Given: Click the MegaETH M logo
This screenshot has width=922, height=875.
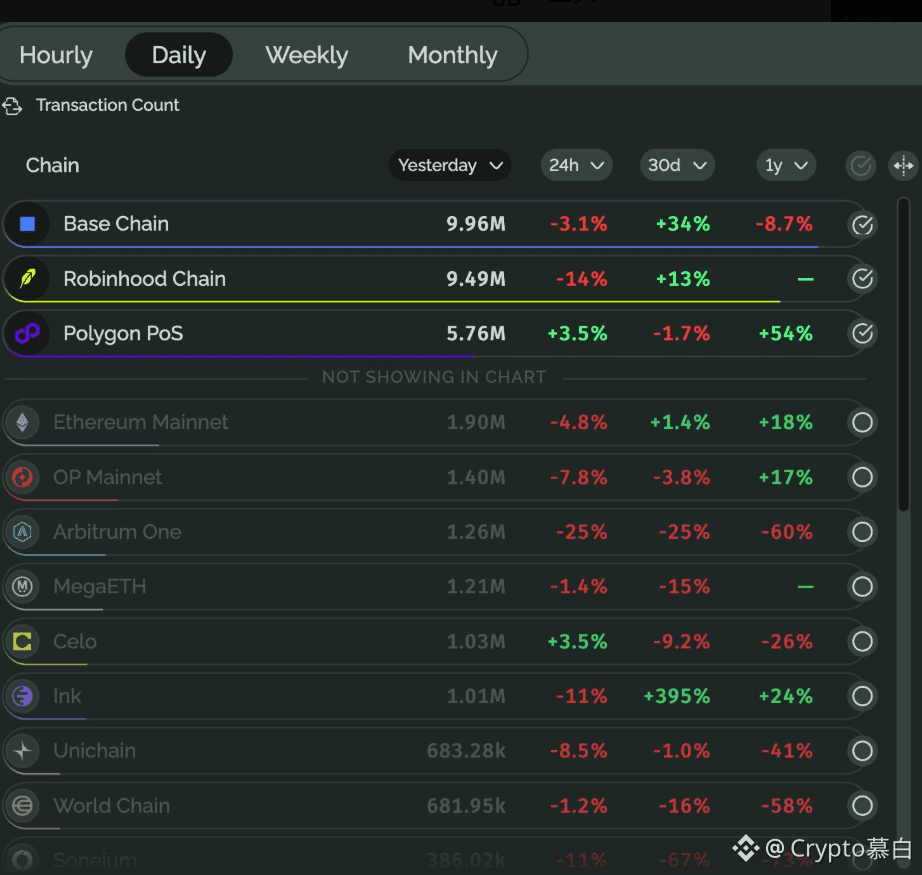Looking at the screenshot, I should click(x=22, y=586).
